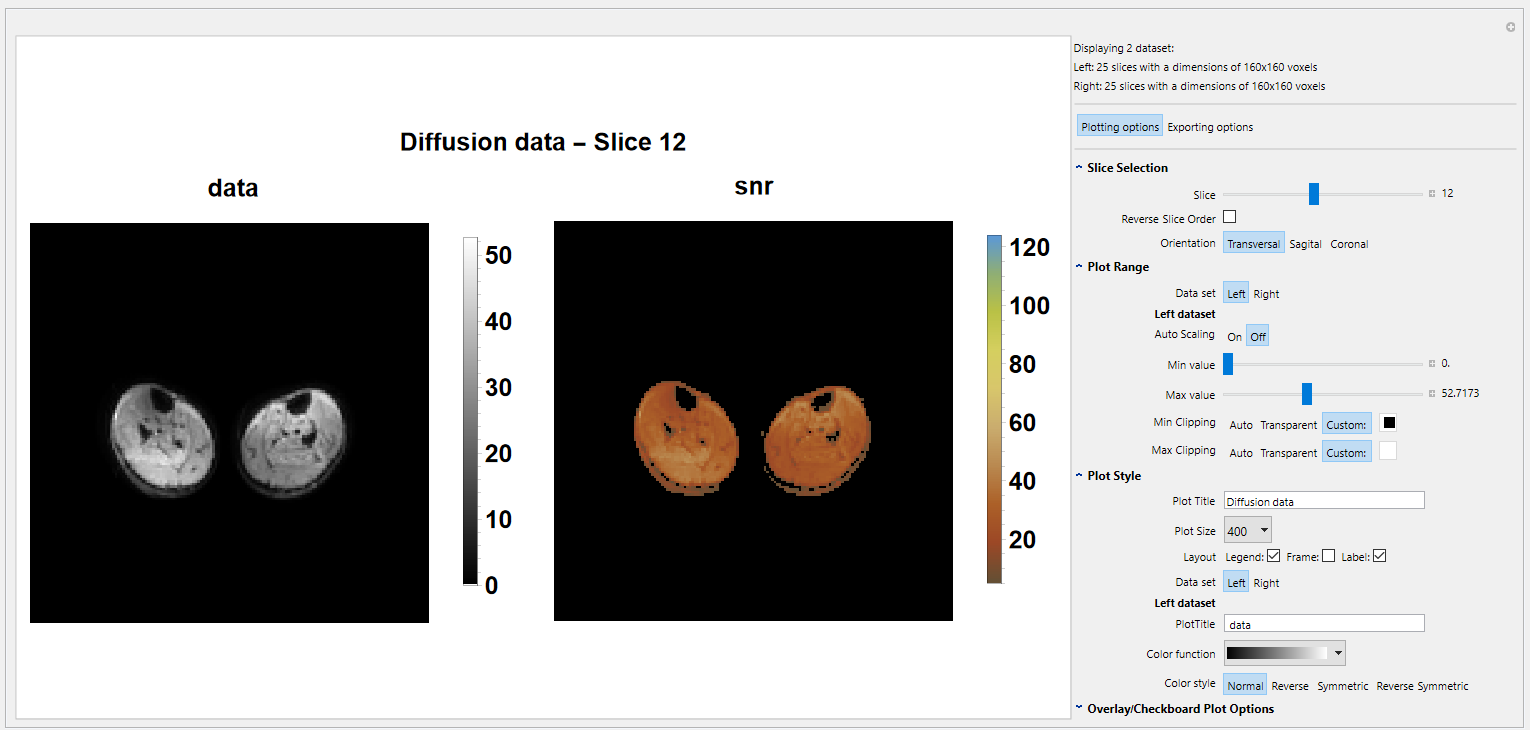
Task: Set Min Clipping to Auto
Action: click(x=1241, y=424)
